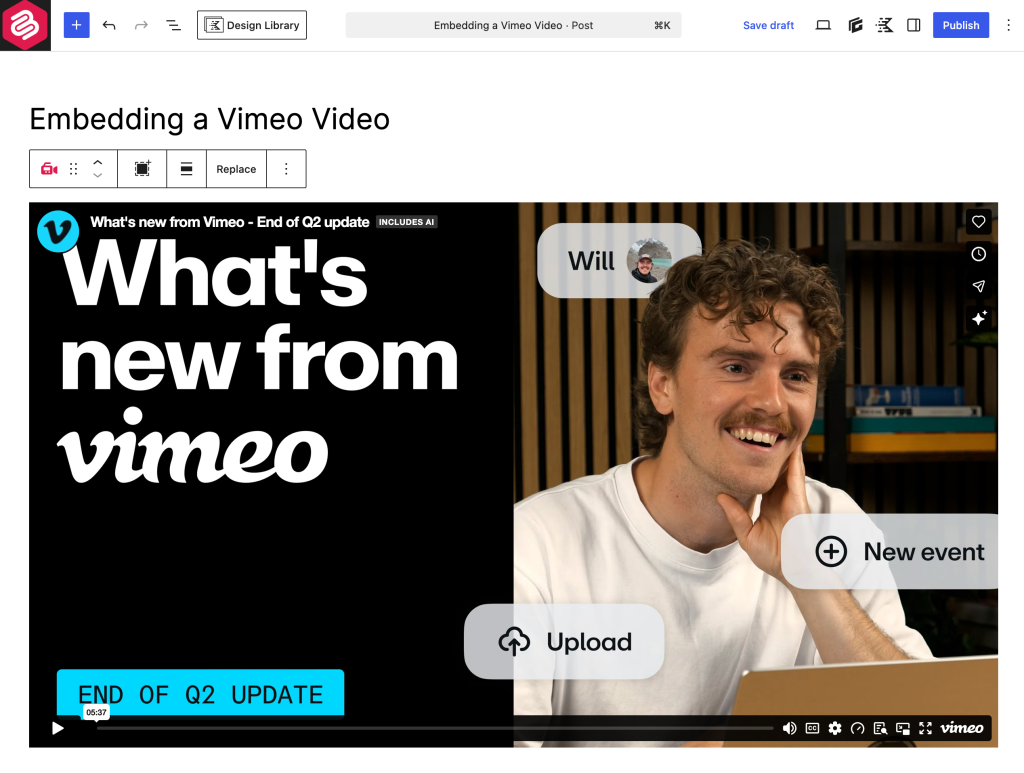Toggle closed captions CC button

pyautogui.click(x=812, y=728)
